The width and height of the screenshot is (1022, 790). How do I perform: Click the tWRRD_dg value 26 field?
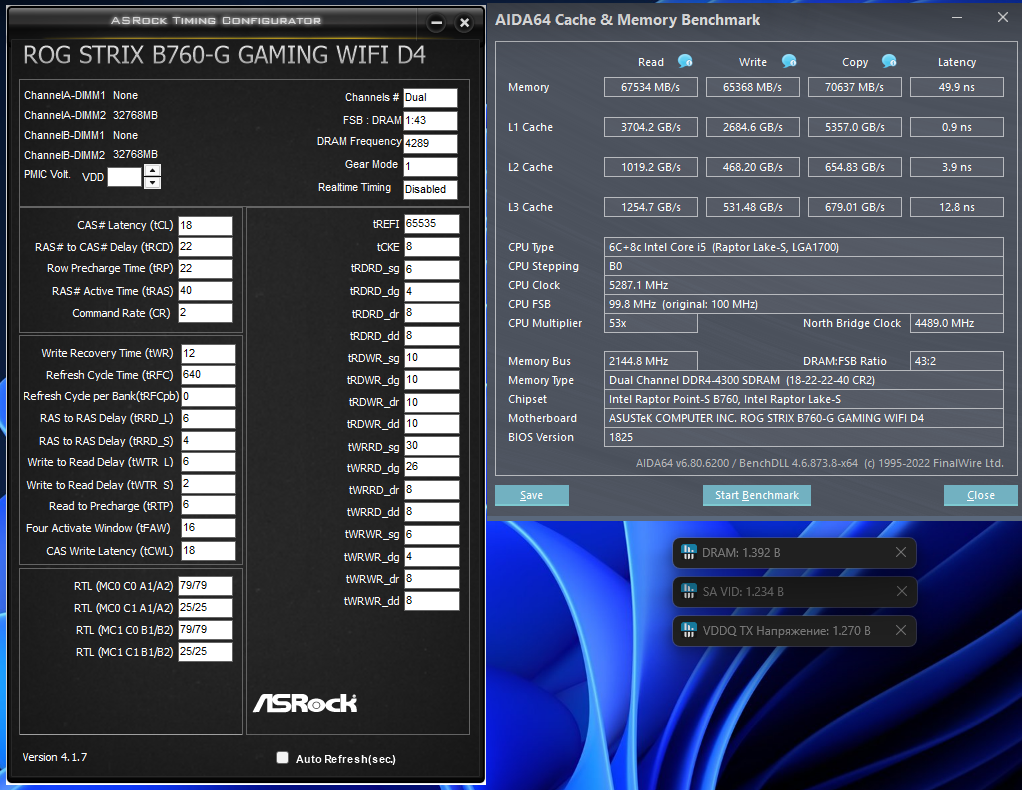[431, 467]
